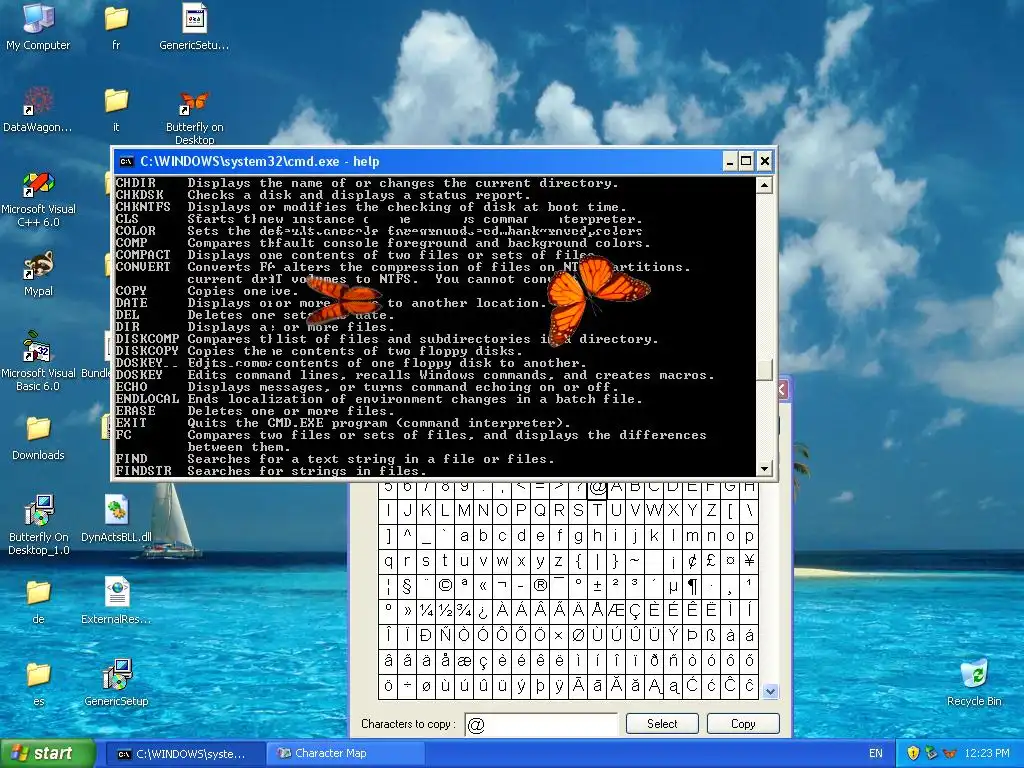
Task: Launch GenericSetup installer icon at bottom
Action: pyautogui.click(x=116, y=683)
